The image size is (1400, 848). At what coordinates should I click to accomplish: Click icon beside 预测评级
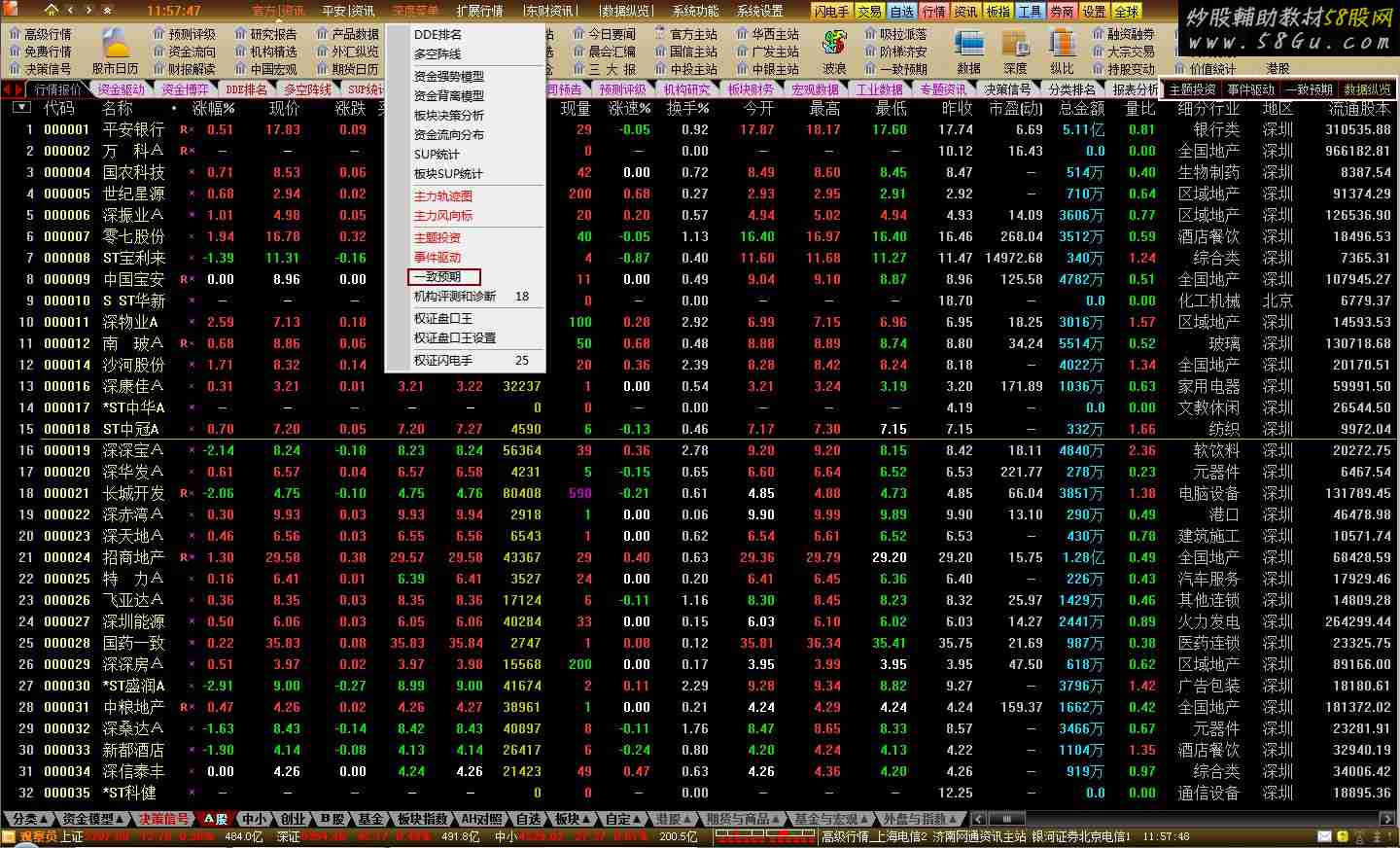[157, 33]
